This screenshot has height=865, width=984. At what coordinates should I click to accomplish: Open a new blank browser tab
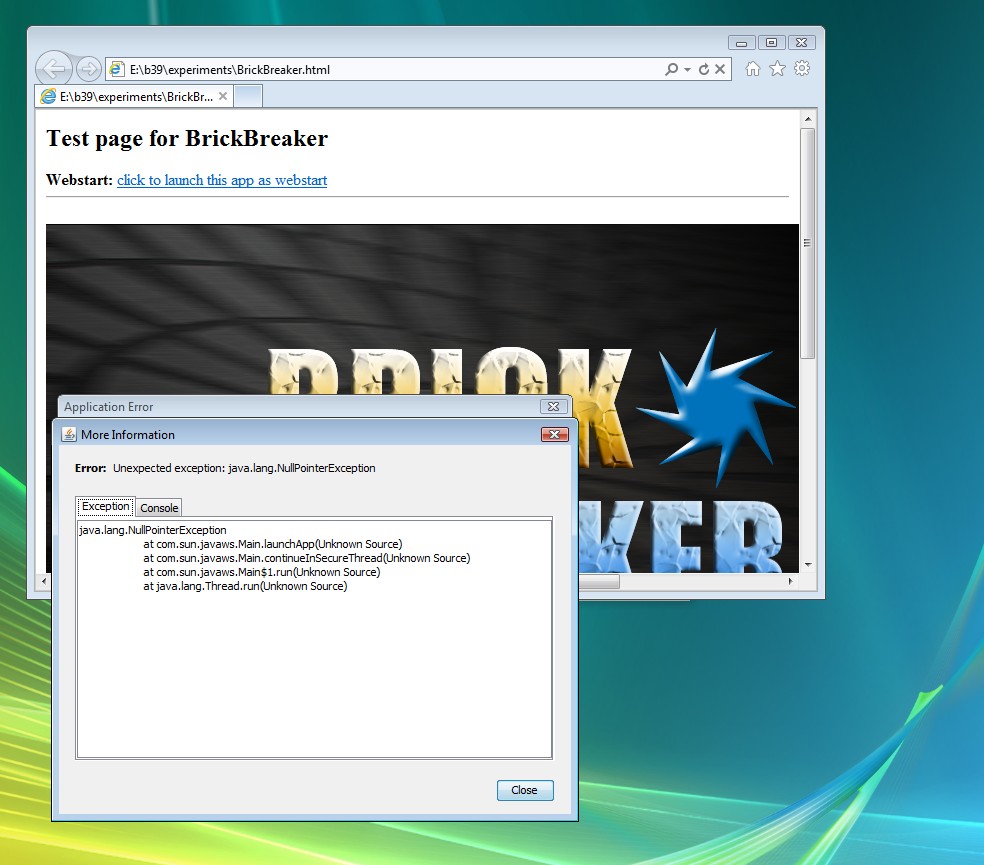pyautogui.click(x=248, y=97)
